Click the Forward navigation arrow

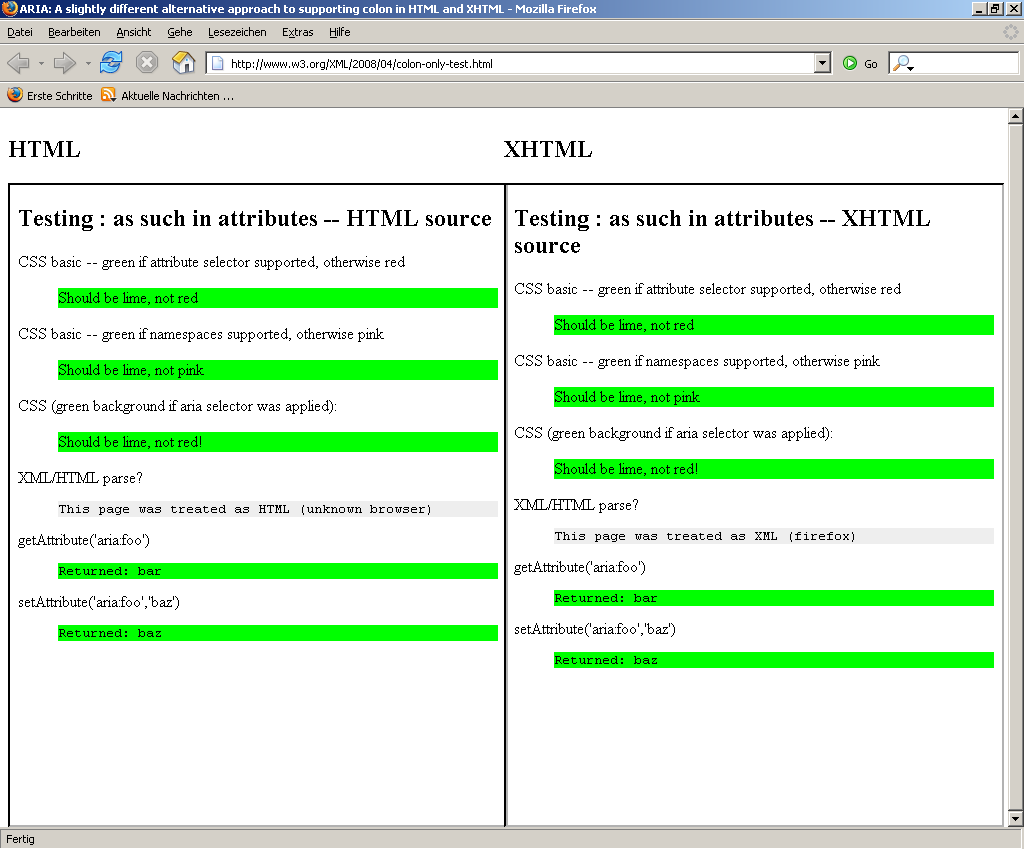[65, 63]
